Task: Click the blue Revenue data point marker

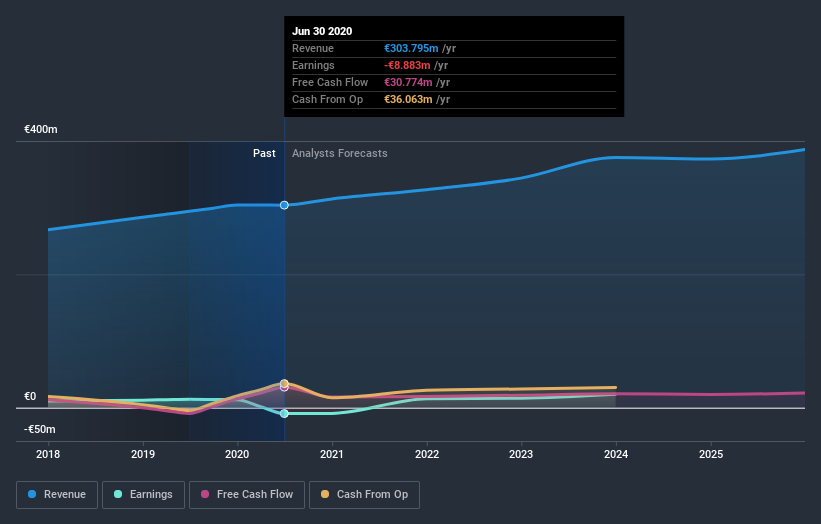Action: coord(284,205)
